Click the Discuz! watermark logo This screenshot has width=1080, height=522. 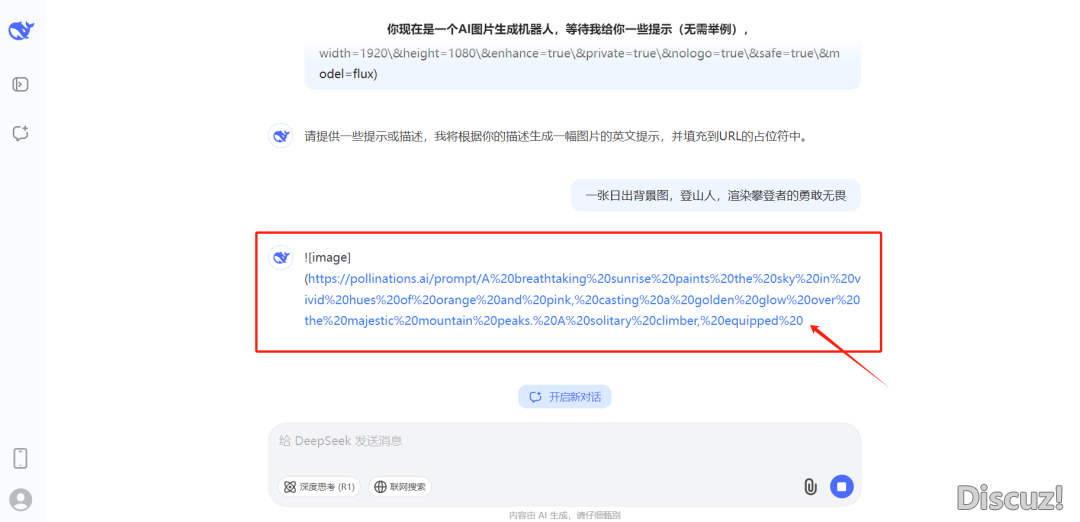(x=1007, y=497)
